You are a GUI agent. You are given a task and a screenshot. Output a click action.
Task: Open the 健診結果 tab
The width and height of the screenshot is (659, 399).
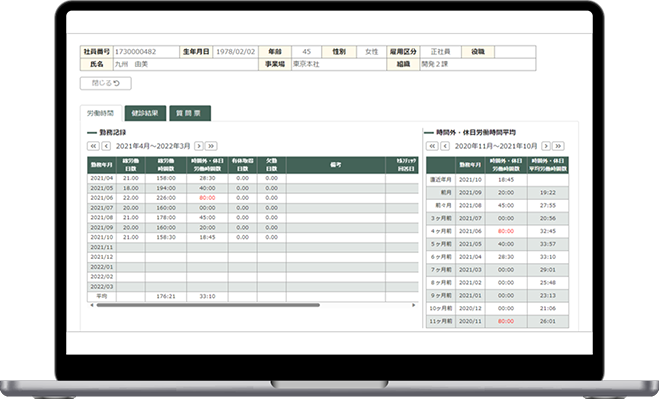point(145,114)
